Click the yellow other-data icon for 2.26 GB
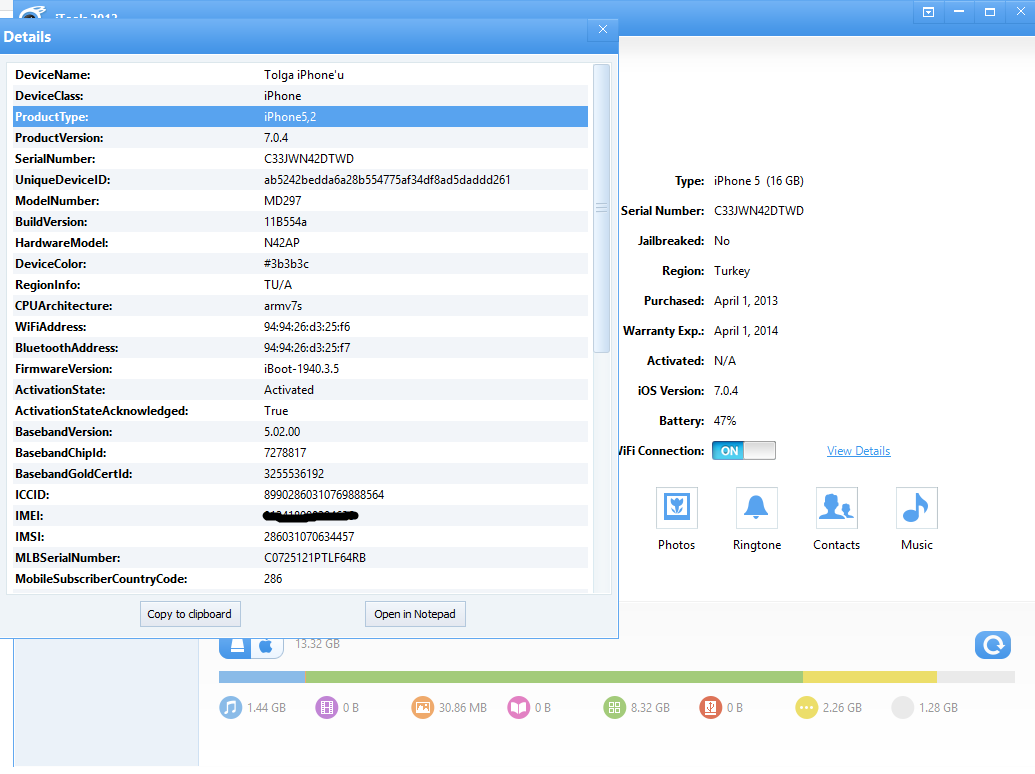This screenshot has width=1035, height=774. point(806,707)
